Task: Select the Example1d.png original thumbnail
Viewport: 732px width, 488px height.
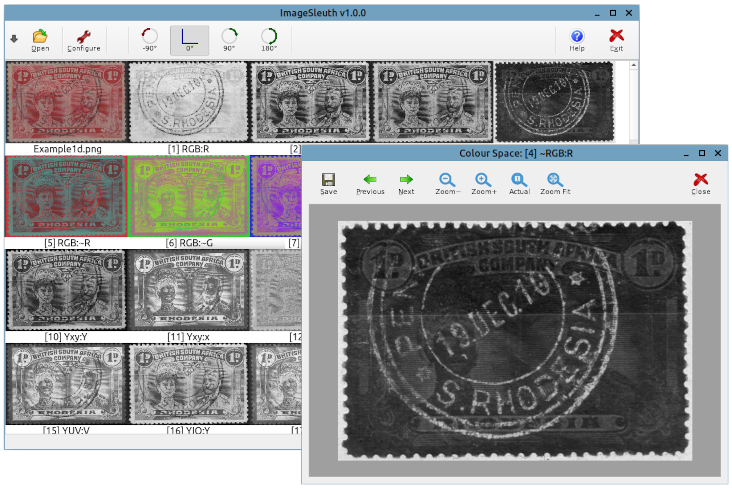Action: [x=66, y=102]
